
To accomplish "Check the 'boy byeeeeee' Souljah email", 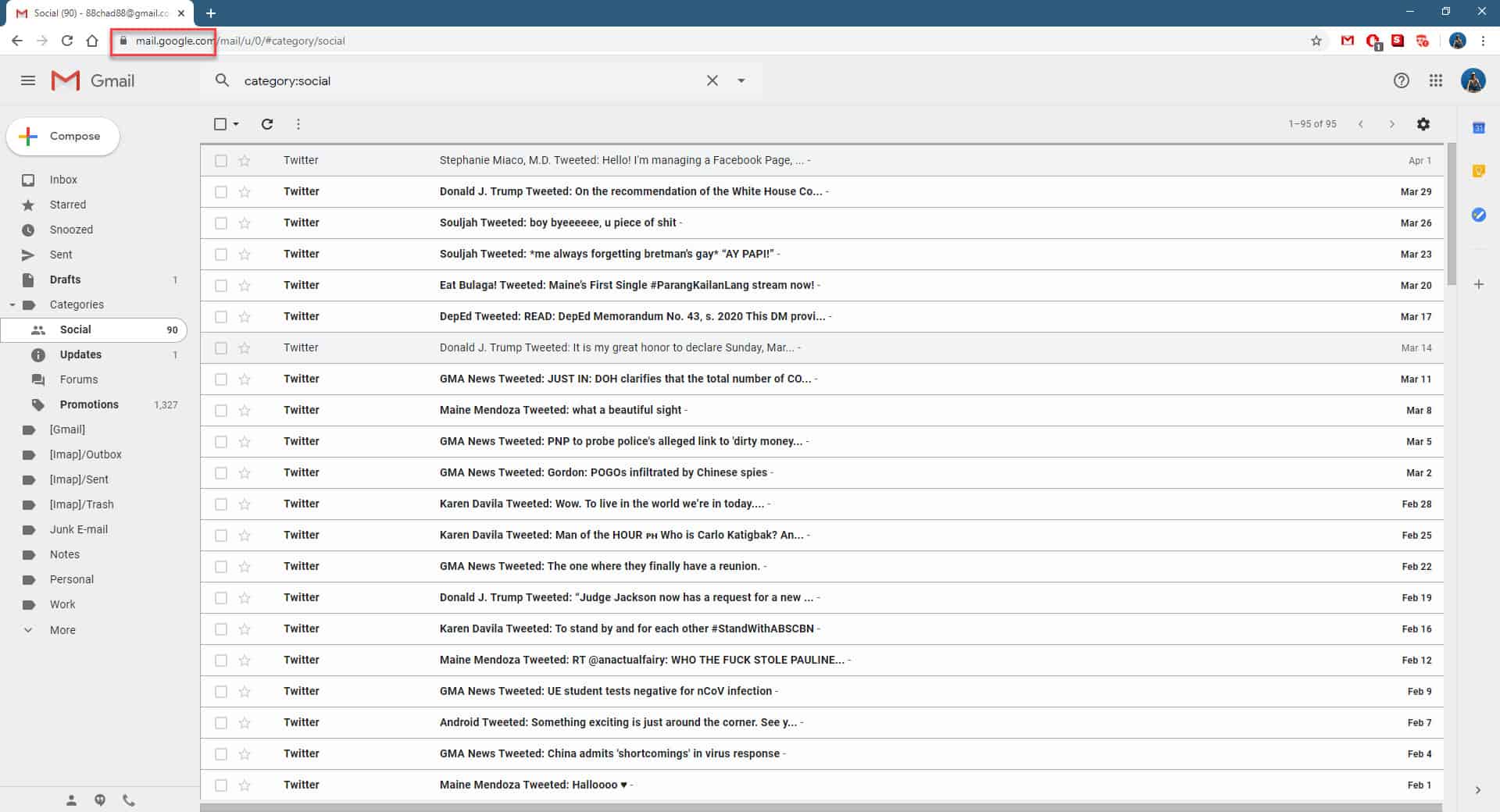I will 221,223.
